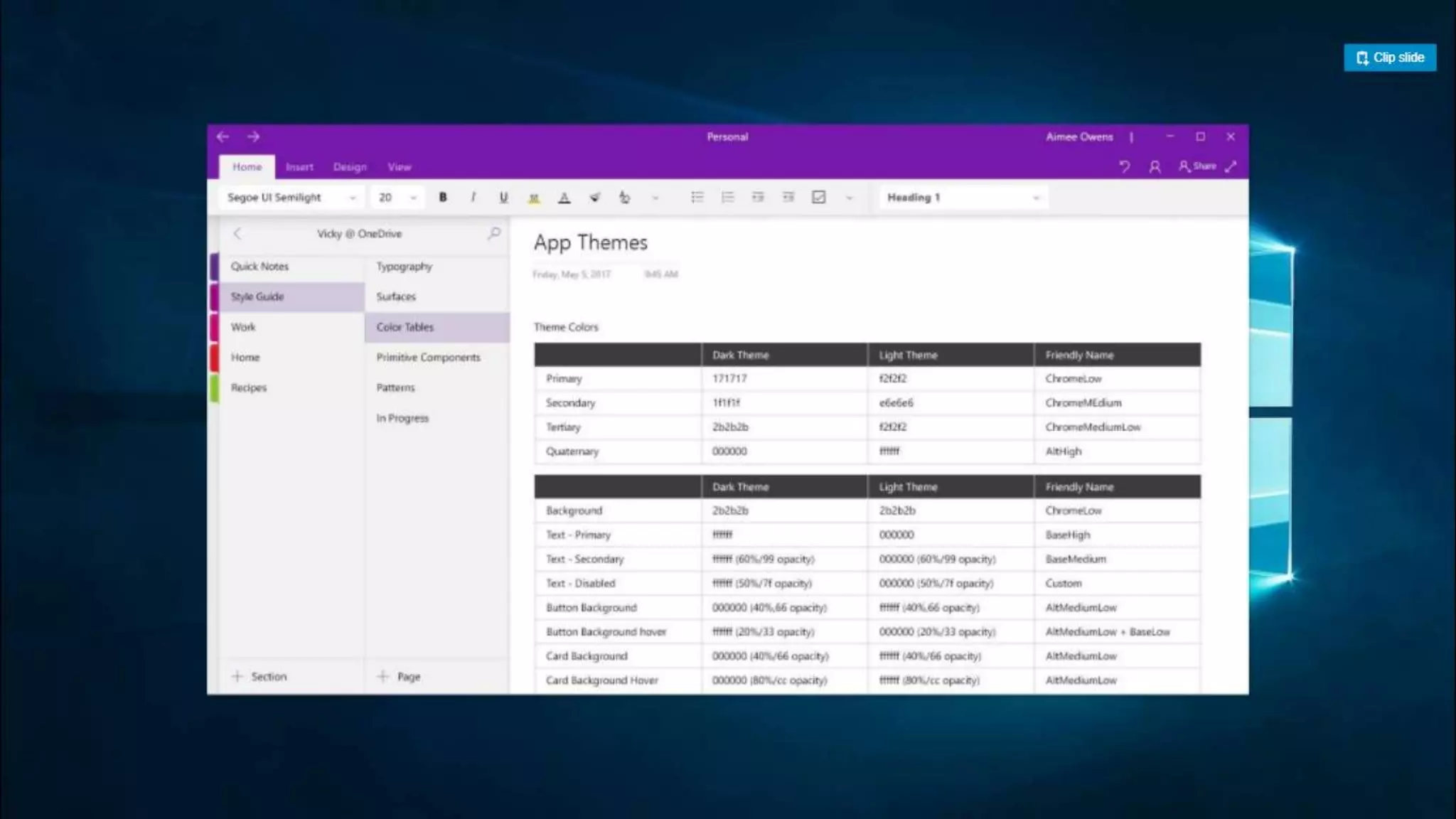The width and height of the screenshot is (1456, 819).
Task: Insert a numbered list
Action: point(727,197)
